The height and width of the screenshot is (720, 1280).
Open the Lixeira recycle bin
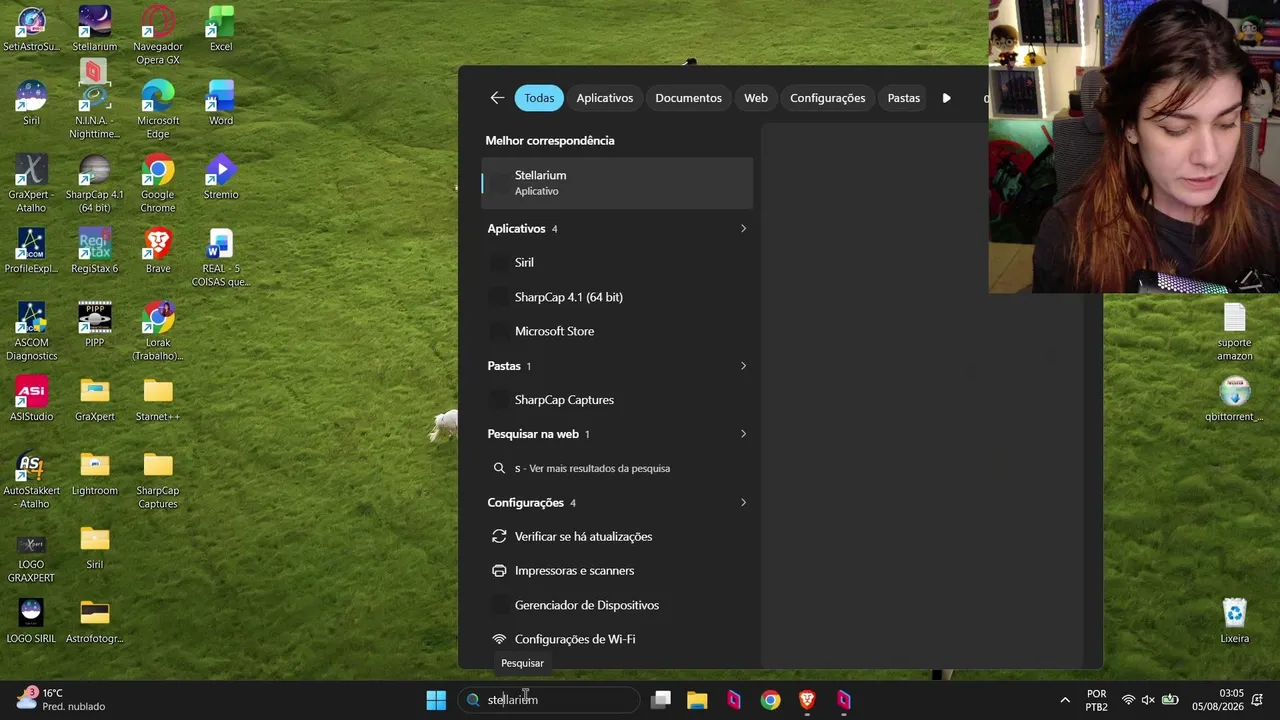click(x=1235, y=621)
